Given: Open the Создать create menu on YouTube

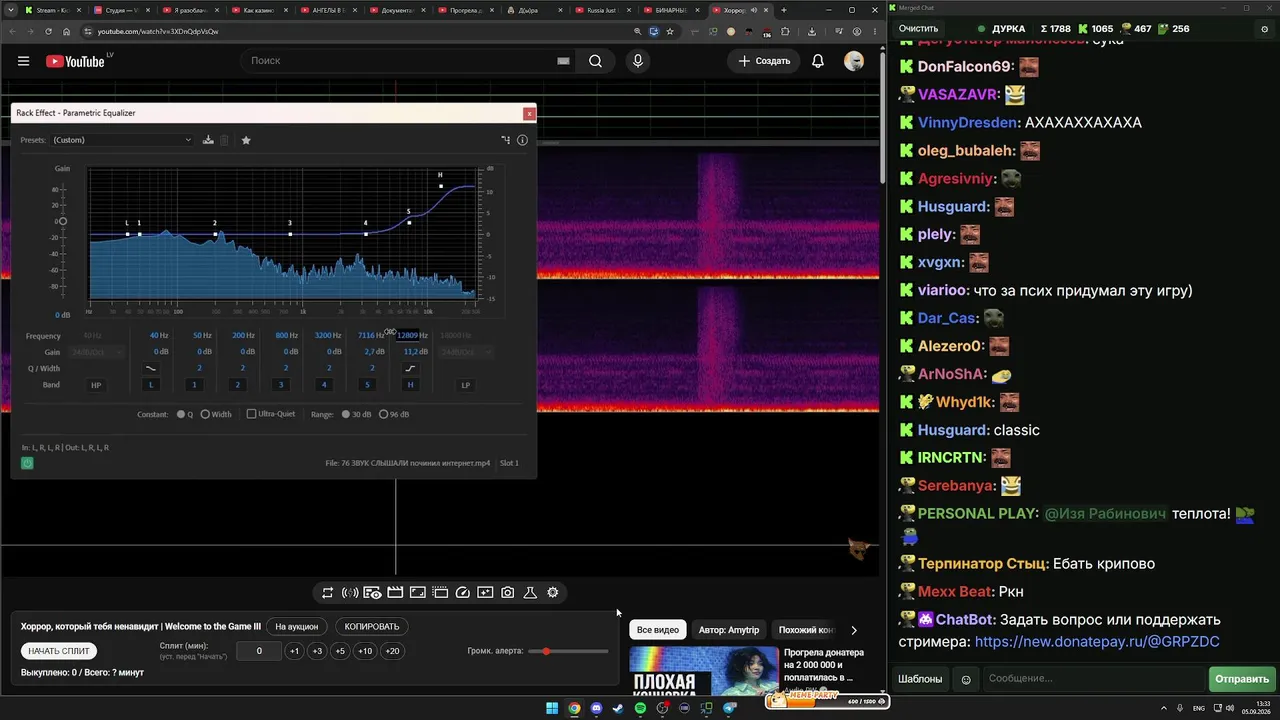Looking at the screenshot, I should (x=764, y=61).
